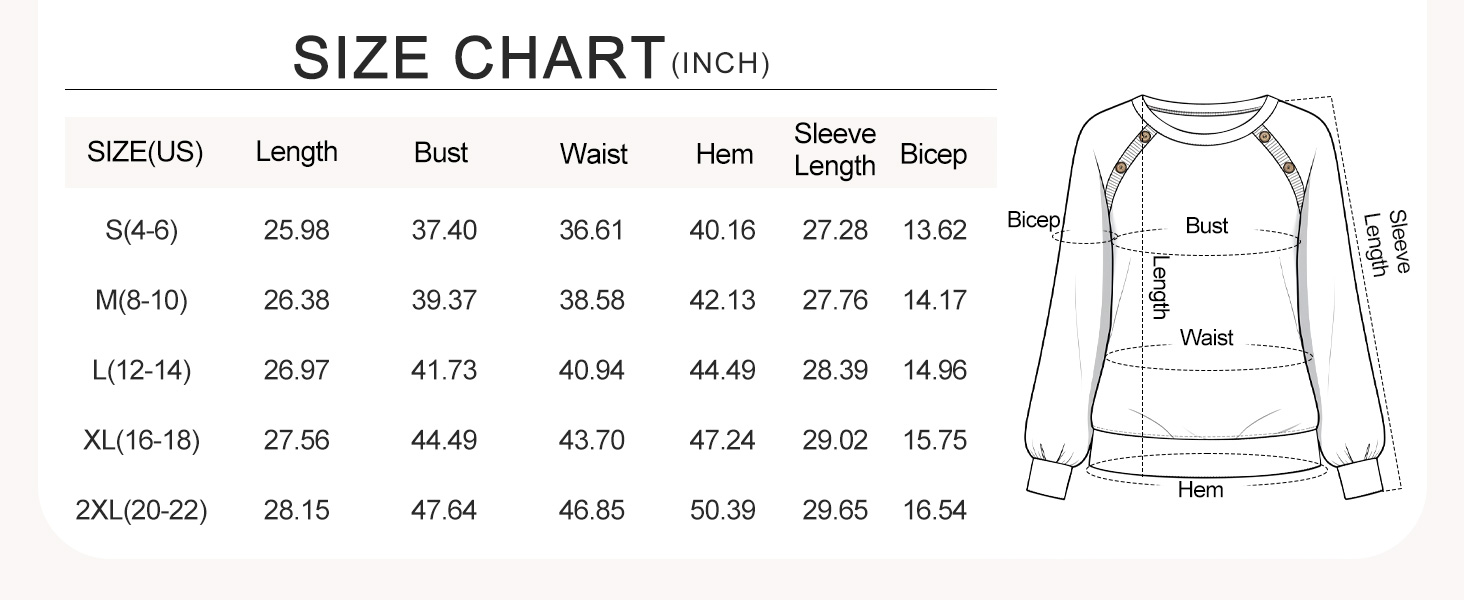Click the 25.98 length value for small

[x=296, y=231]
